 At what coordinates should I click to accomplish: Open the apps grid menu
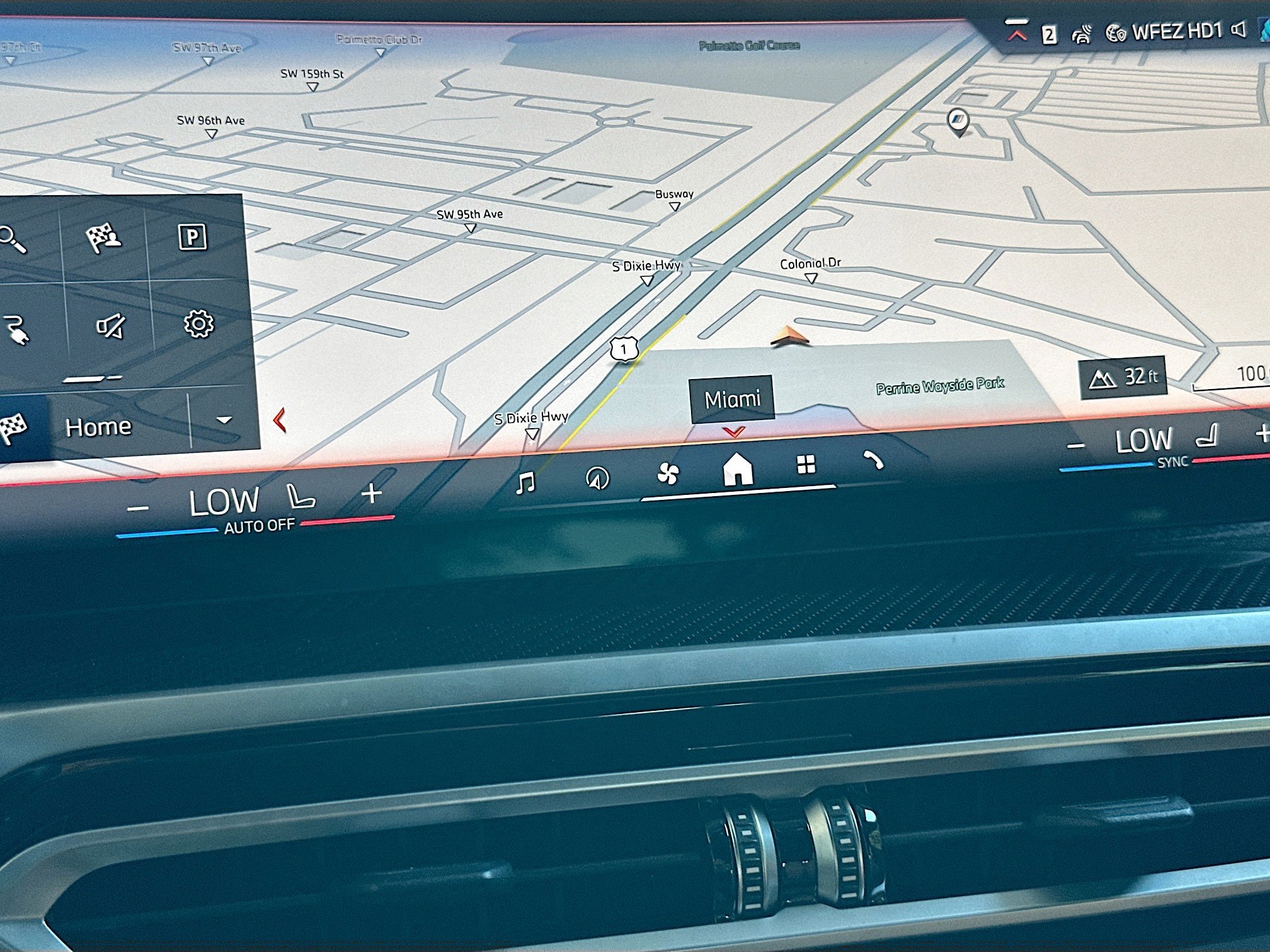(x=806, y=465)
